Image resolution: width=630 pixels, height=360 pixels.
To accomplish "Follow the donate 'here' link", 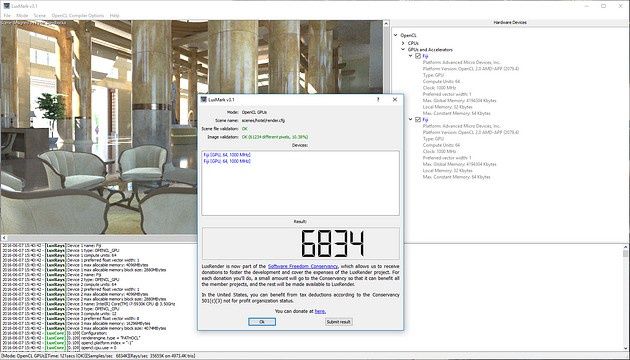I will pyautogui.click(x=320, y=311).
